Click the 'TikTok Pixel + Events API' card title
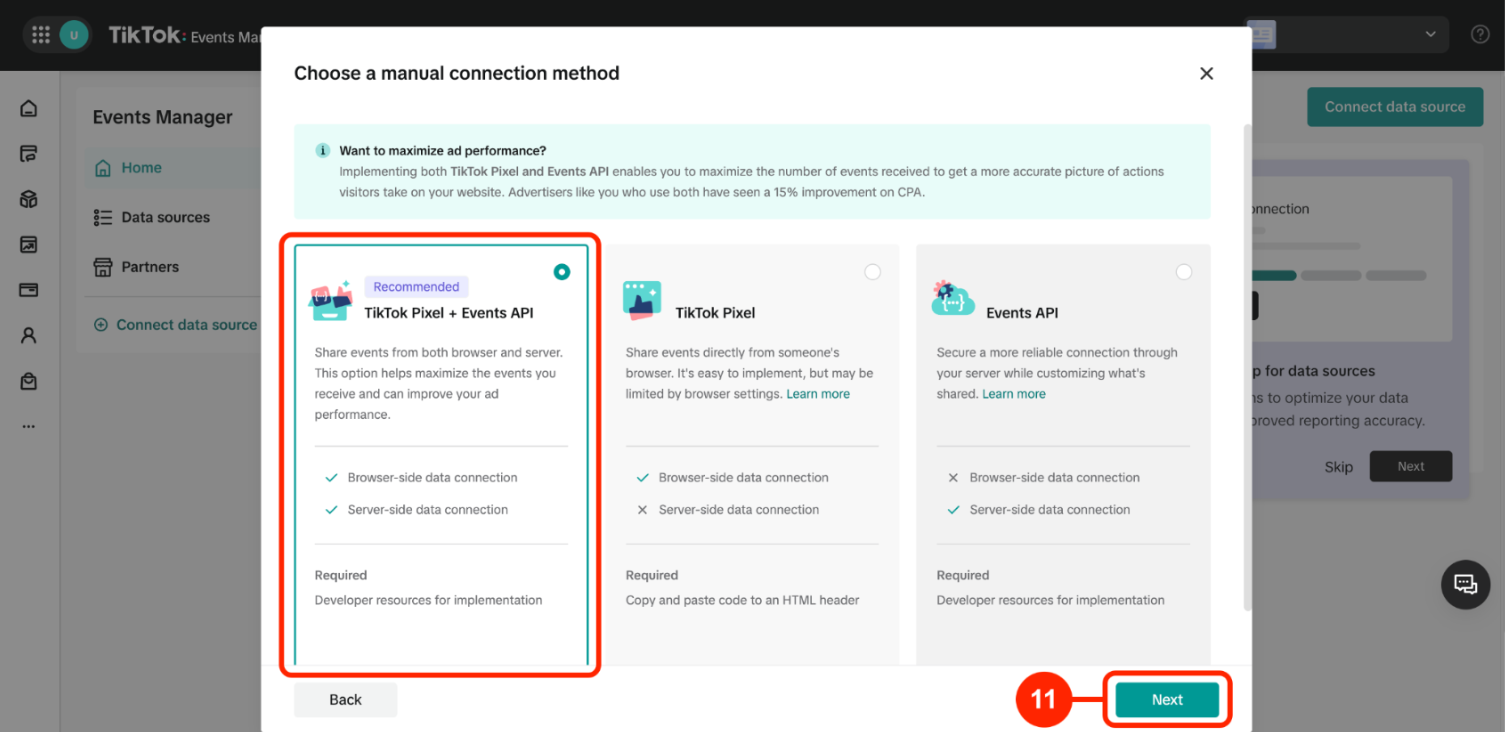Image resolution: width=1505 pixels, height=732 pixels. [449, 313]
